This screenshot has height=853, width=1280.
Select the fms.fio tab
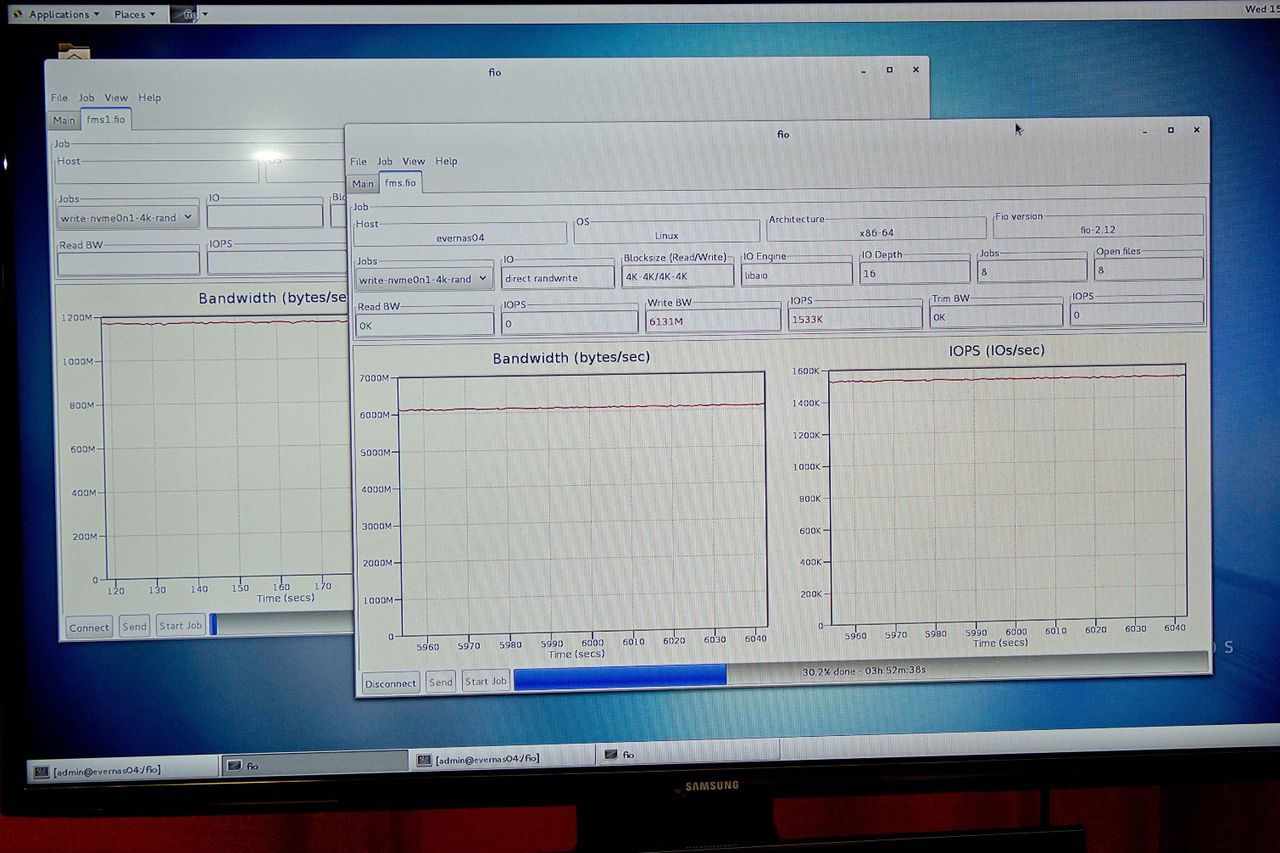coord(400,183)
